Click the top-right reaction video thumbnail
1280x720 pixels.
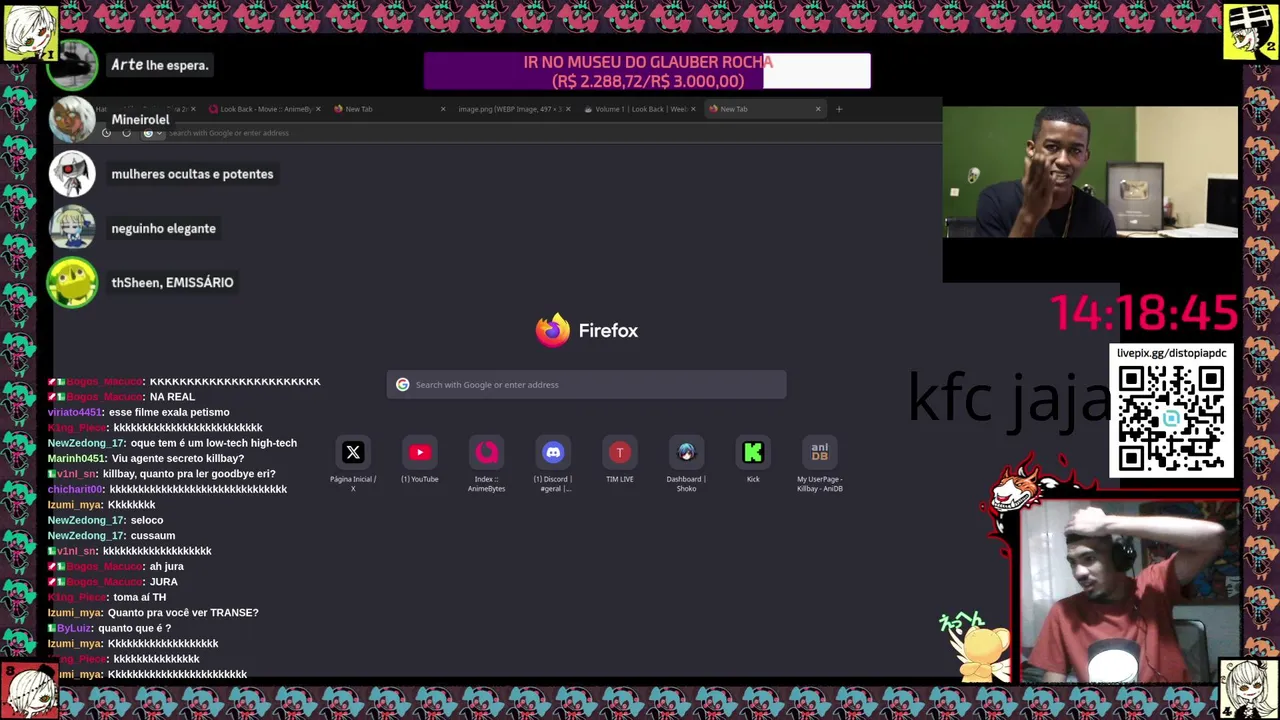[x=1090, y=172]
